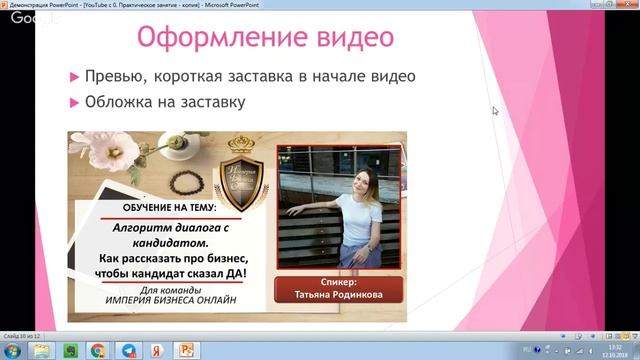Viewport: 640px width, 360px height.
Task: Open the blue help icon in system tray
Action: pyautogui.click(x=537, y=350)
